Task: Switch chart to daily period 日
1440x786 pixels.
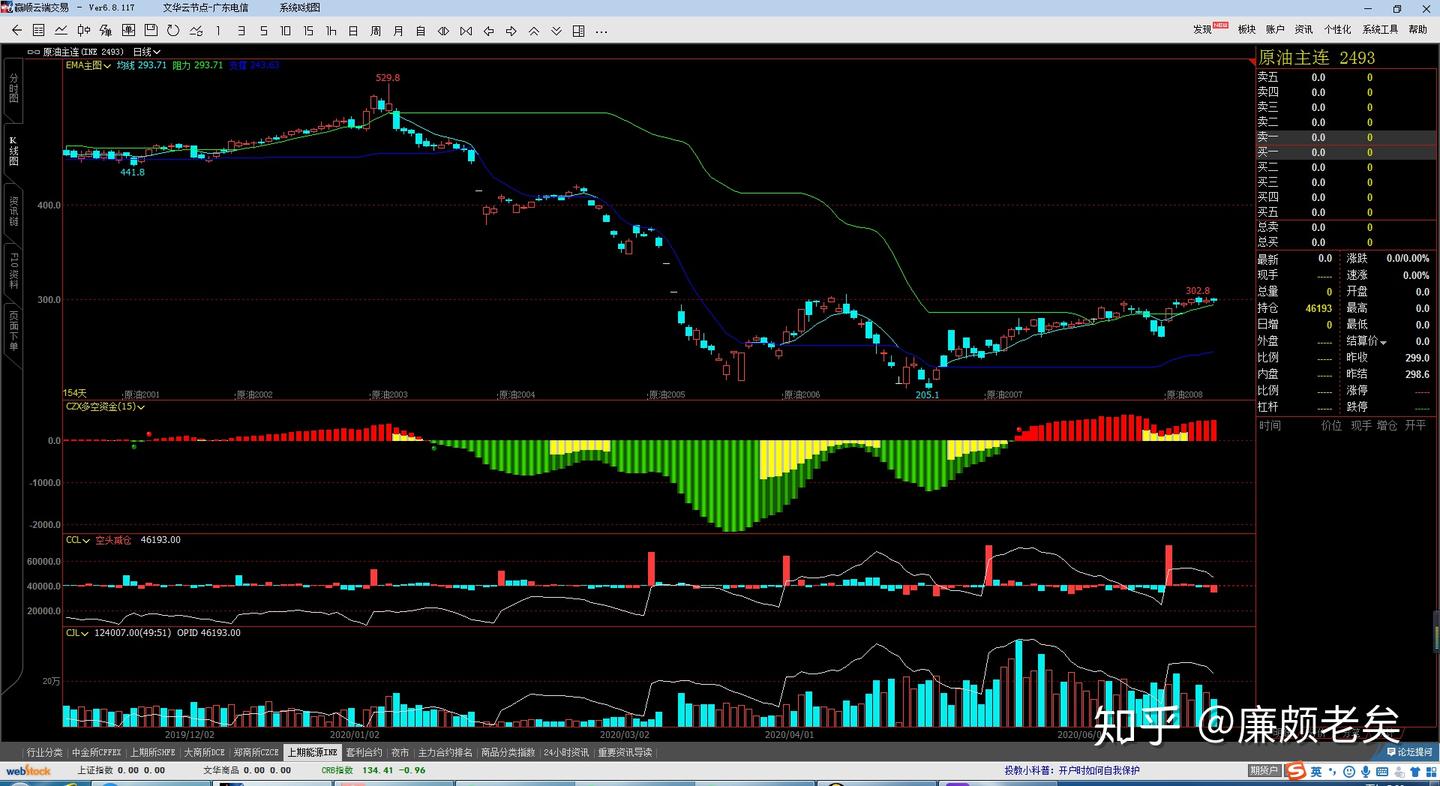Action: tap(353, 31)
